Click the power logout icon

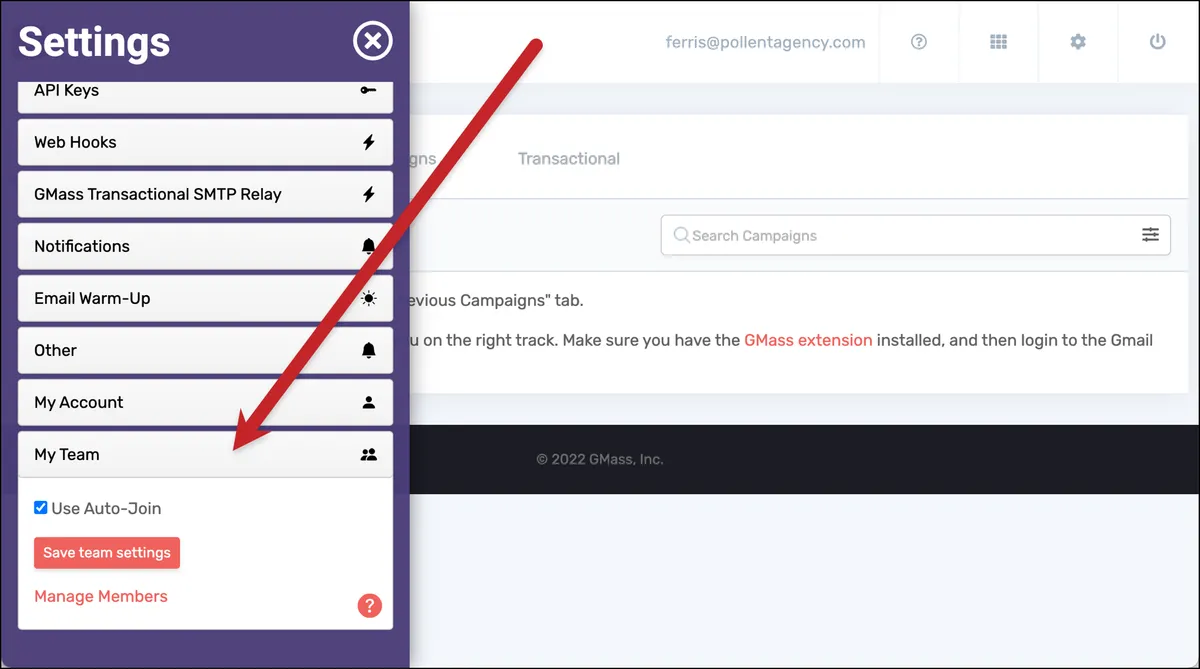click(x=1158, y=42)
